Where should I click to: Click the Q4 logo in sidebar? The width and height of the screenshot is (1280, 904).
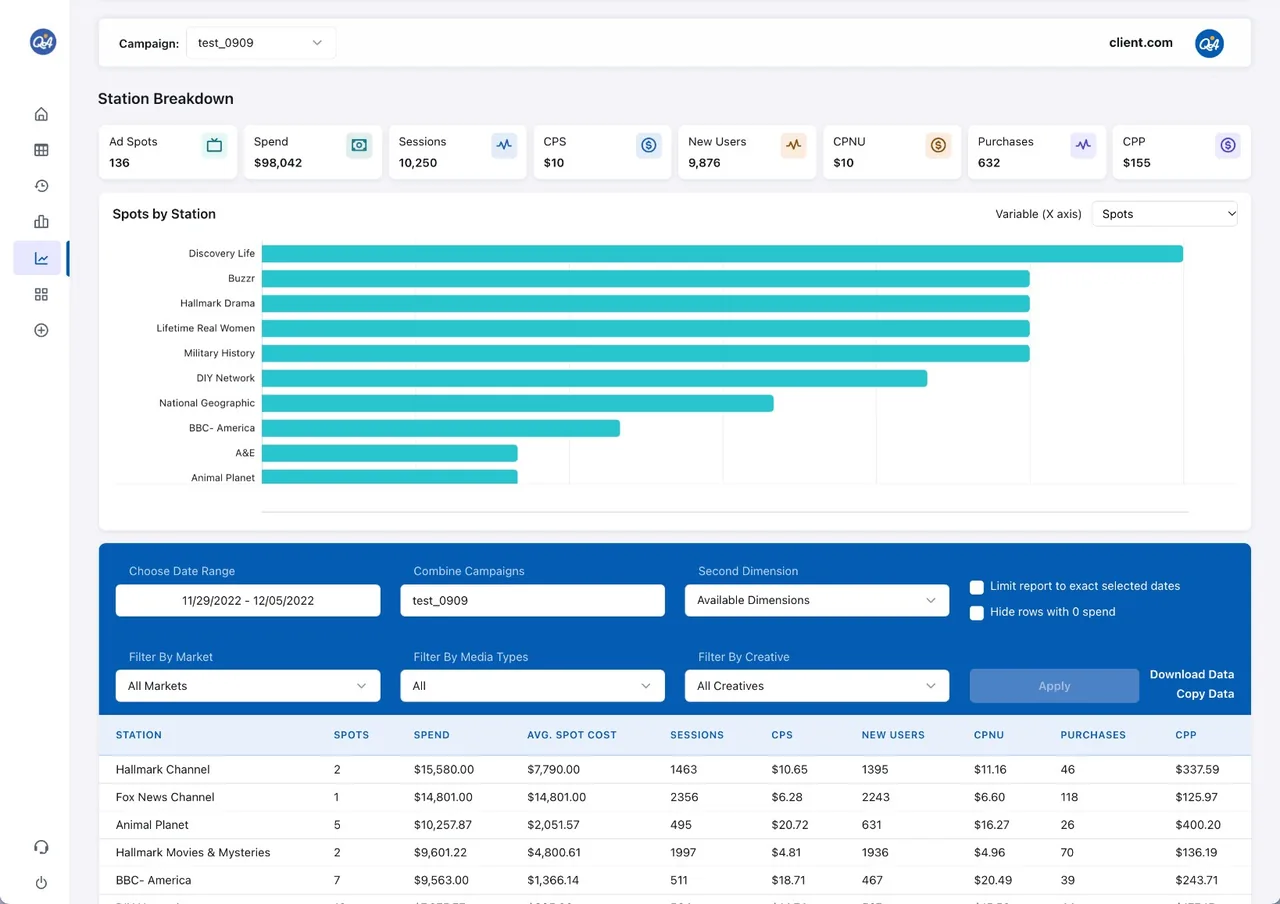(x=43, y=41)
